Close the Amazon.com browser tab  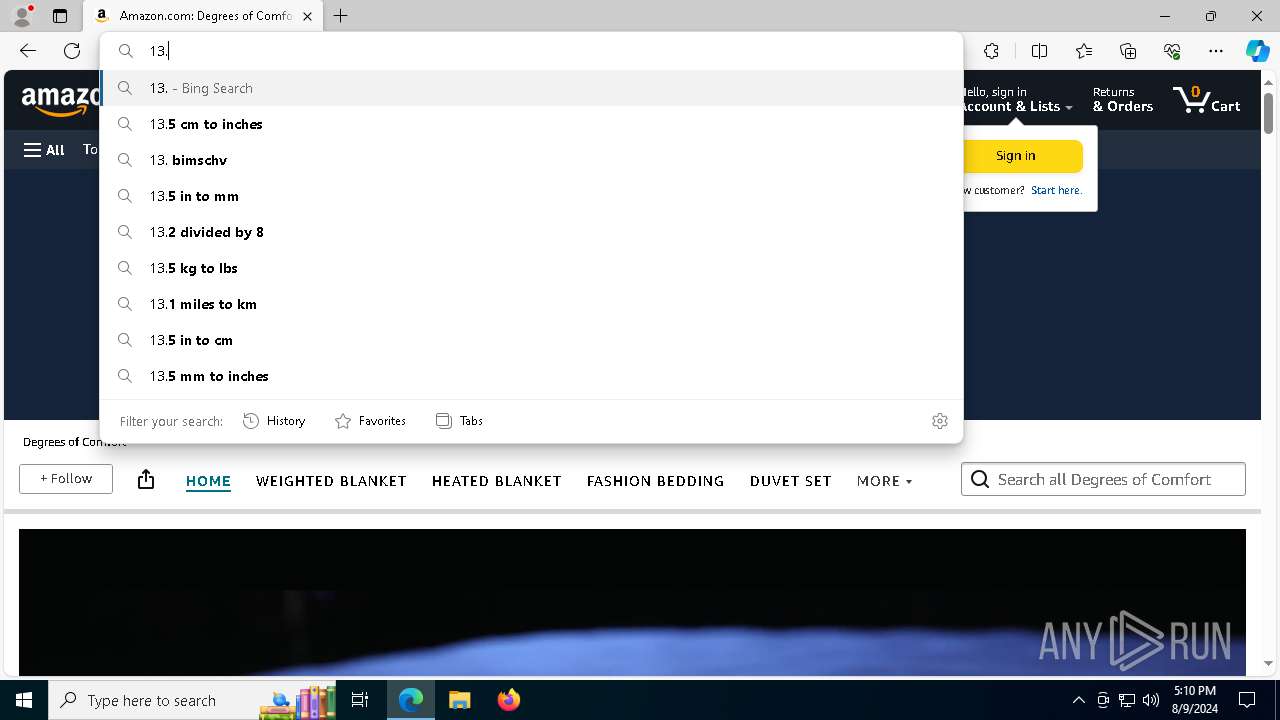click(307, 16)
